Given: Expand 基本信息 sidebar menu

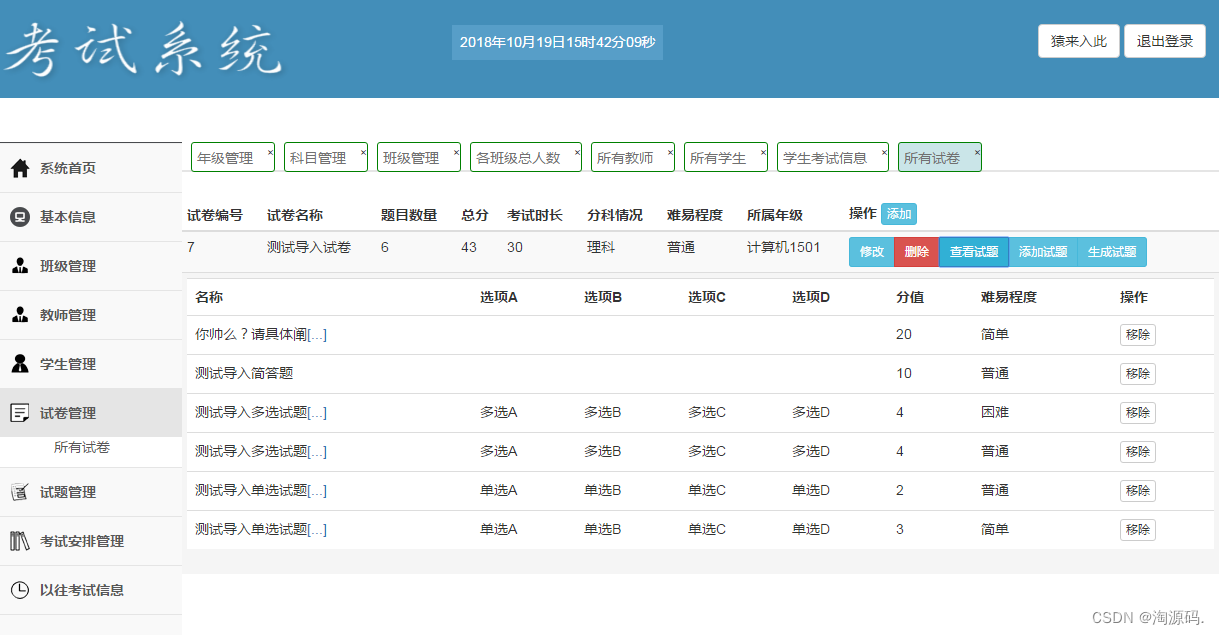Looking at the screenshot, I should [x=91, y=217].
